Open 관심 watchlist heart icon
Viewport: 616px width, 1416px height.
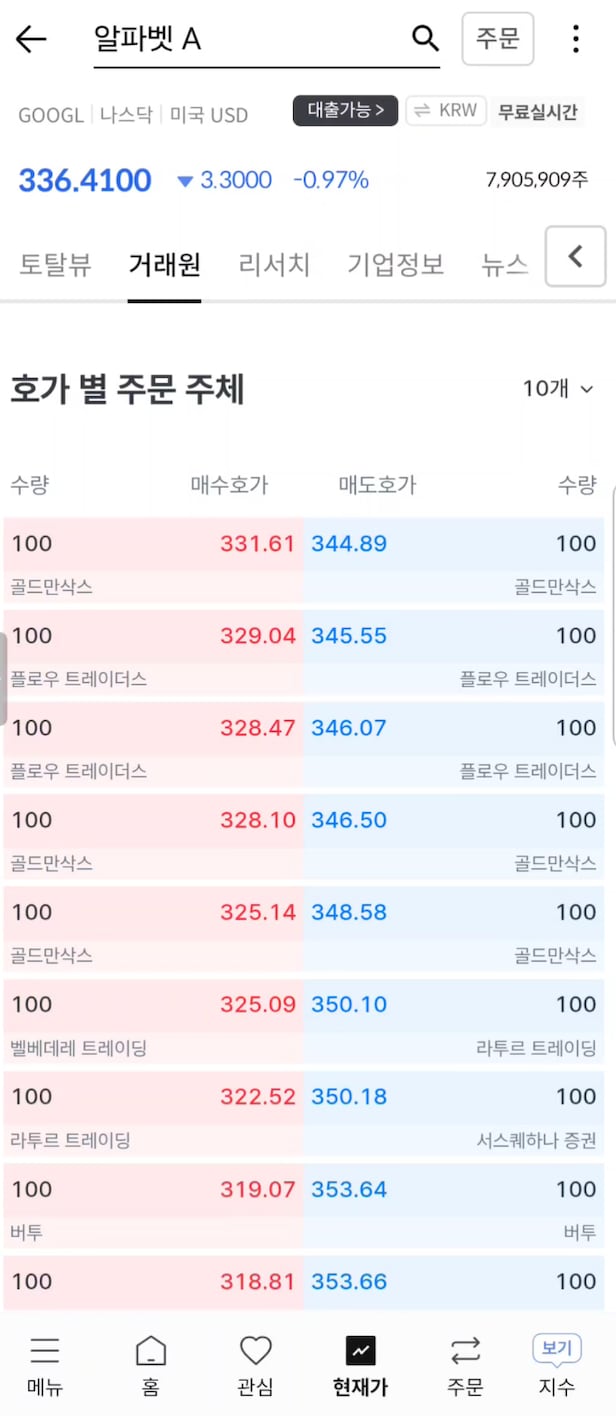[256, 1352]
